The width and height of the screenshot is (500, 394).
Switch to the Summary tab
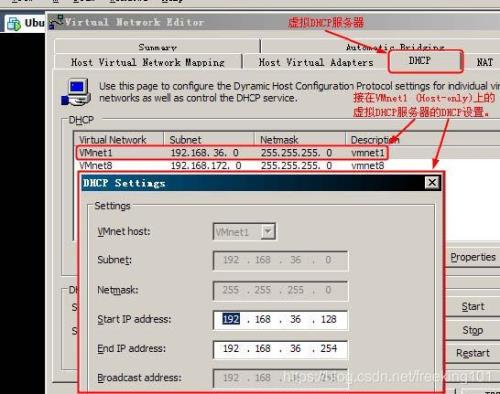(157, 47)
